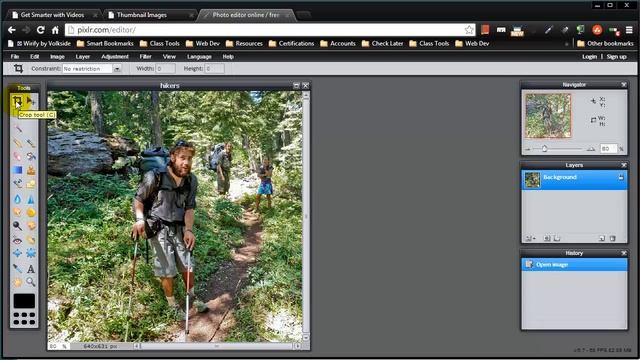
Task: Select the Dodge tool
Action: tap(18, 225)
